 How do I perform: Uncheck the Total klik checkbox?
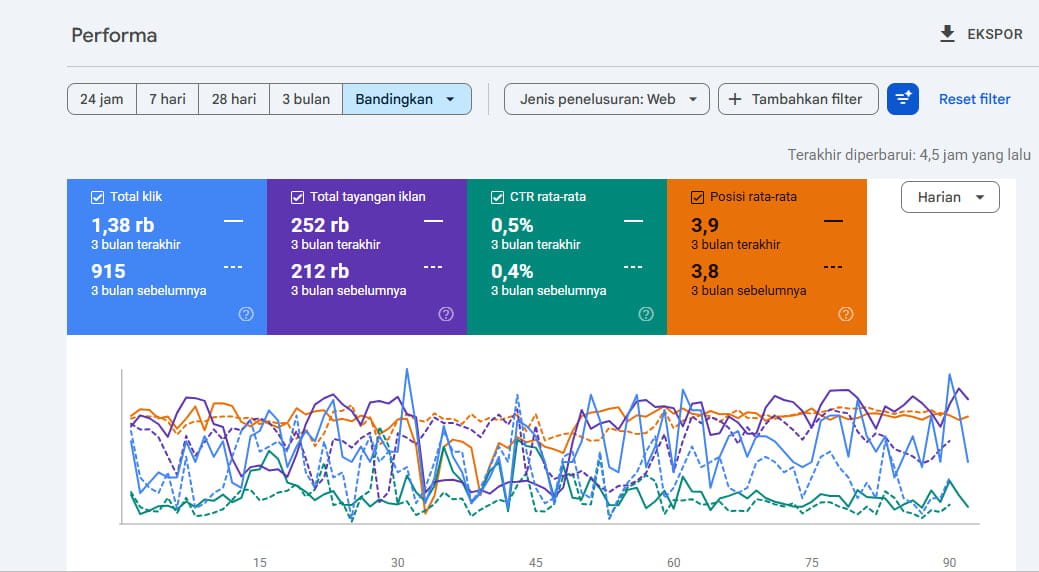[97, 197]
